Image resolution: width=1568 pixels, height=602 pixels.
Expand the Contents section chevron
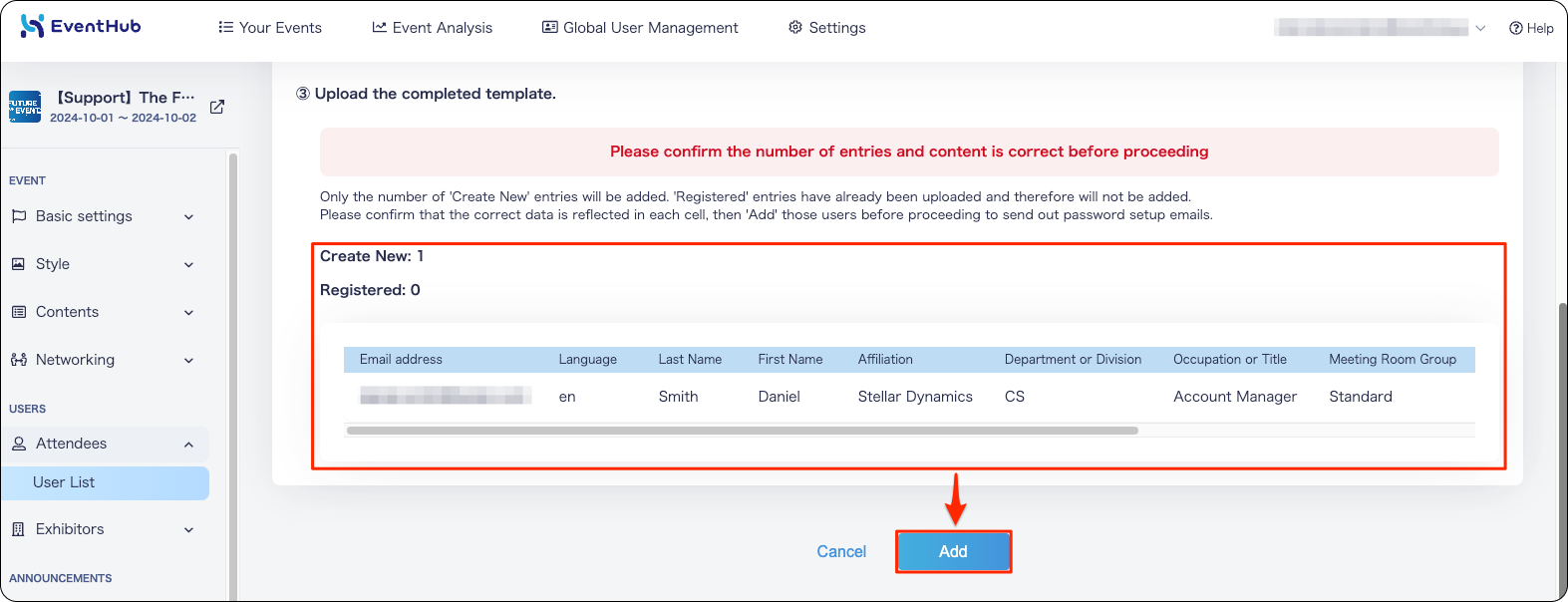[x=189, y=312]
